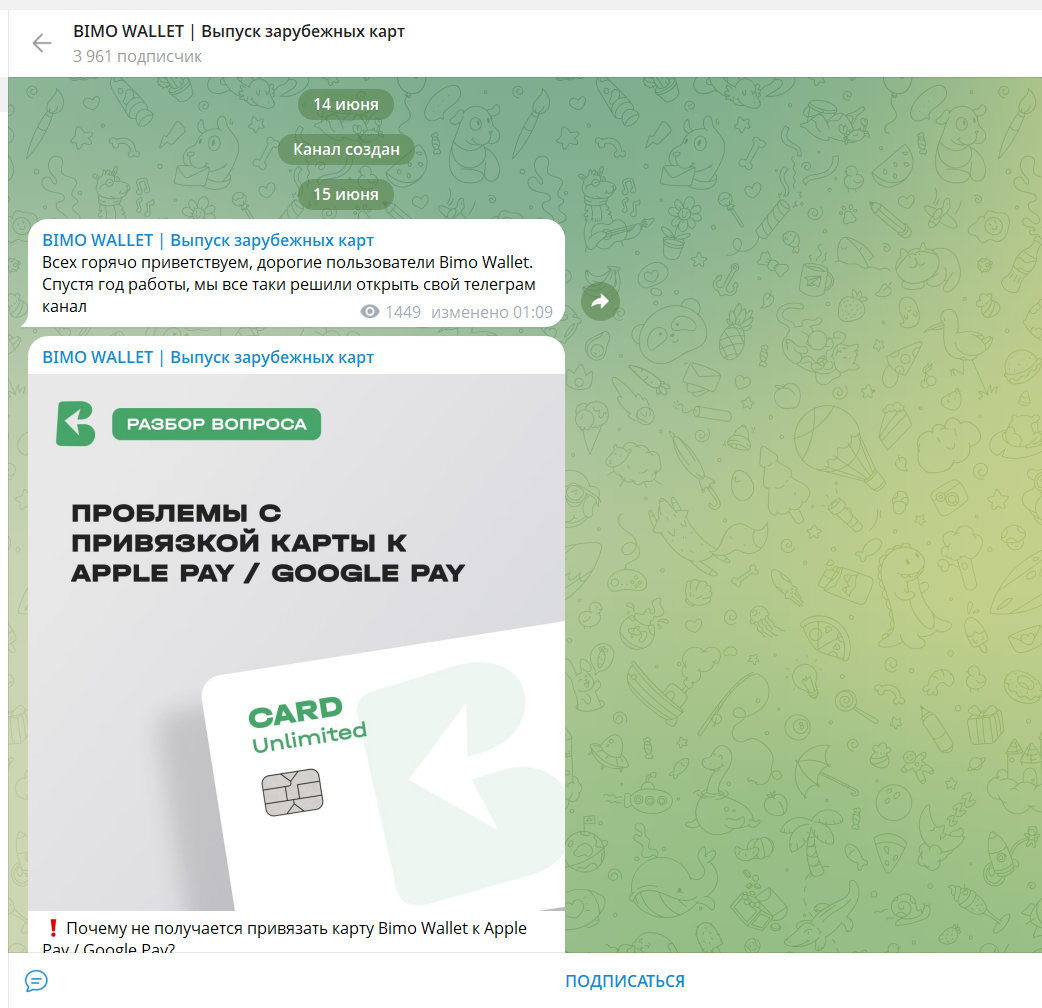Forward the welcome message with share arrow
1042x1008 pixels.
pyautogui.click(x=600, y=302)
